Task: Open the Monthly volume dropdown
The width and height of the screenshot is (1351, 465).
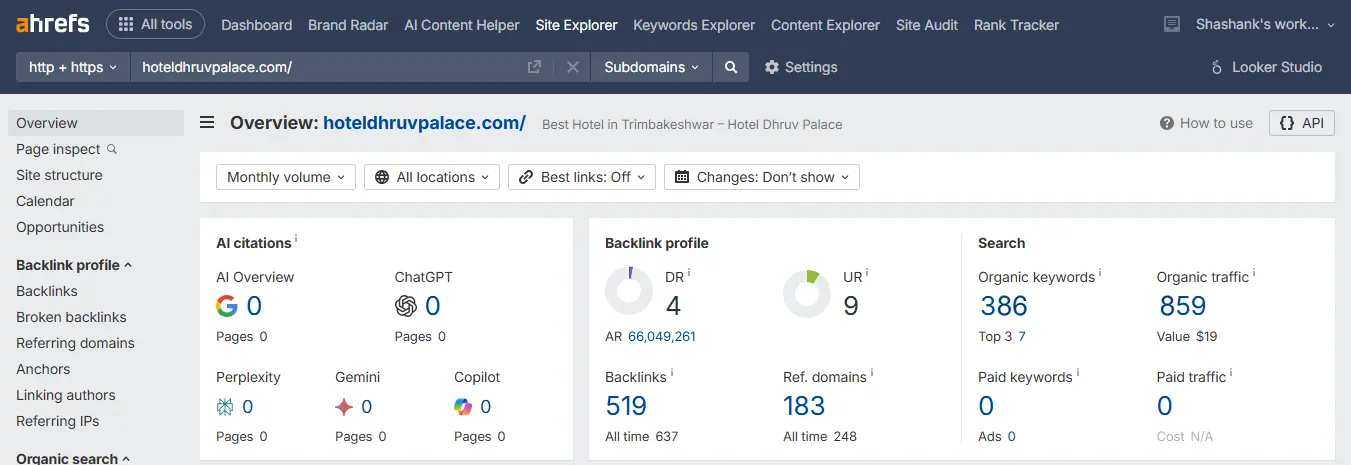Action: coord(285,177)
